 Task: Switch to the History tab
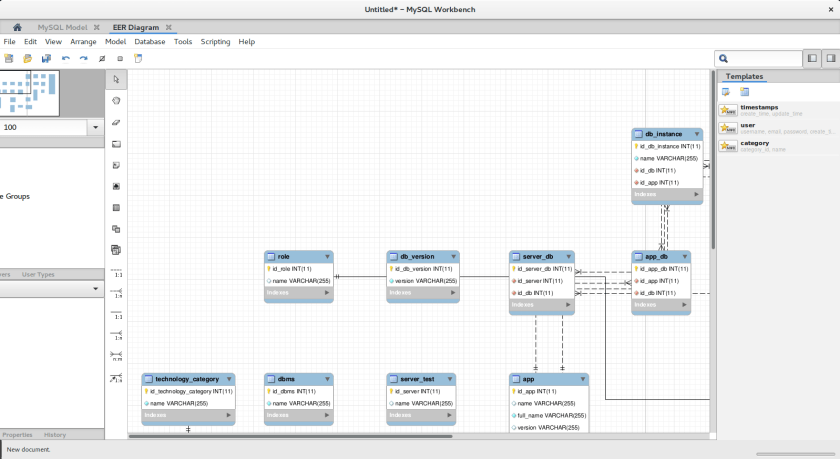[x=55, y=435]
